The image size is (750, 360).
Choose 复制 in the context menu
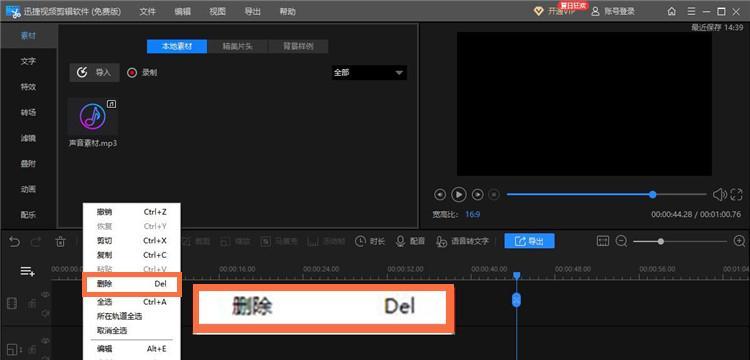132,255
